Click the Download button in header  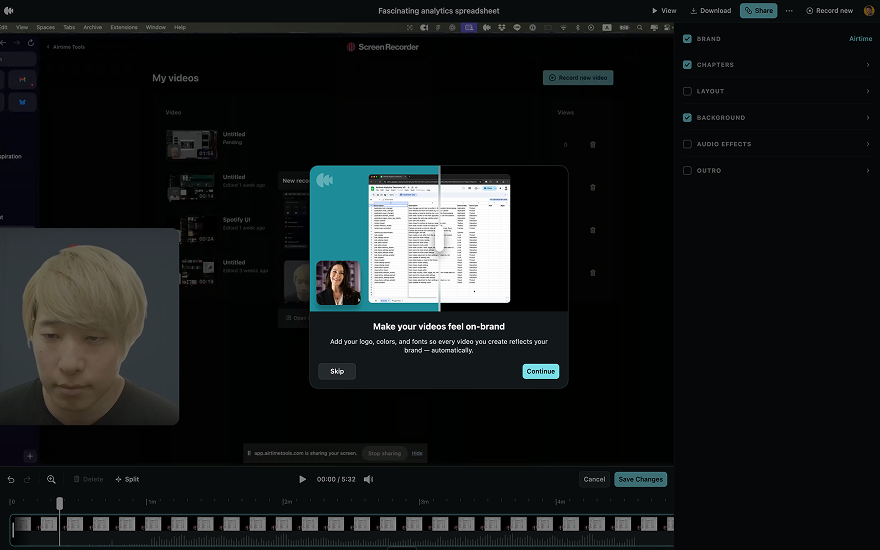pos(711,10)
